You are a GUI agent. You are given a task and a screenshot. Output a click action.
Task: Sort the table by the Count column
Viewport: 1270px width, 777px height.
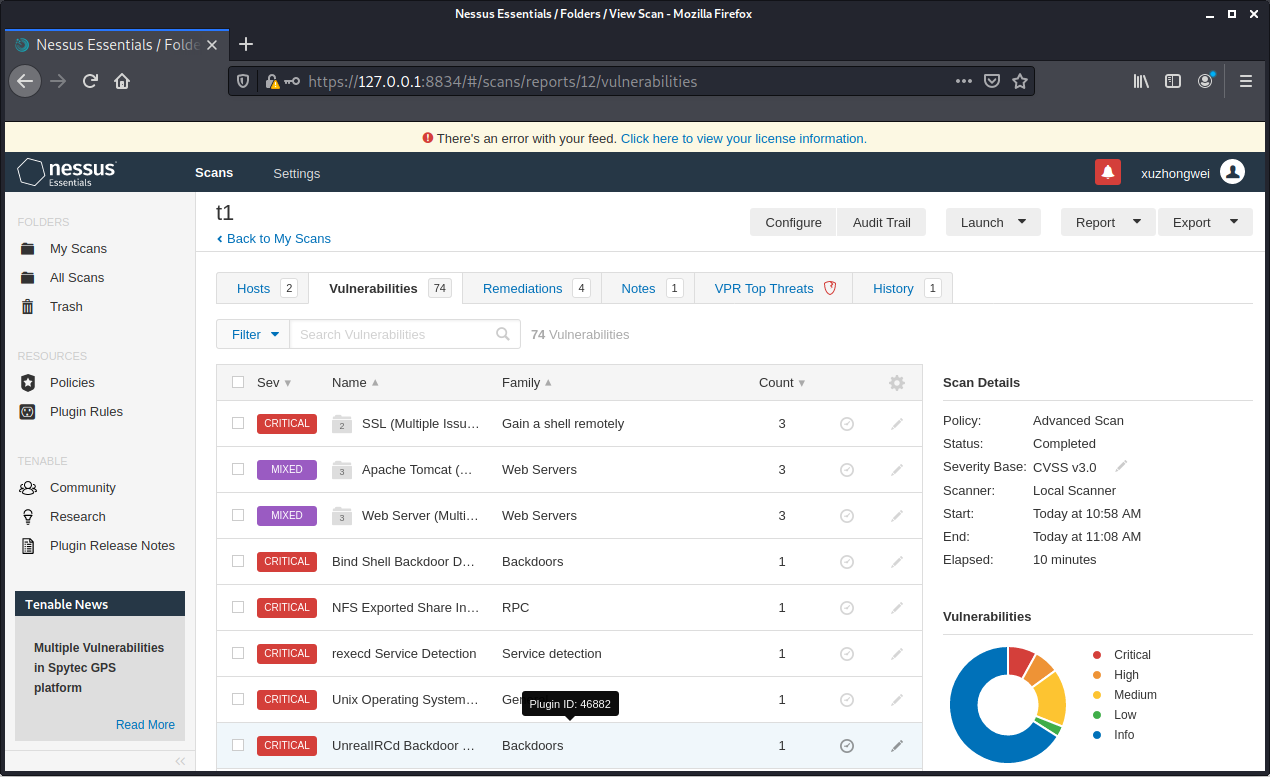782,382
